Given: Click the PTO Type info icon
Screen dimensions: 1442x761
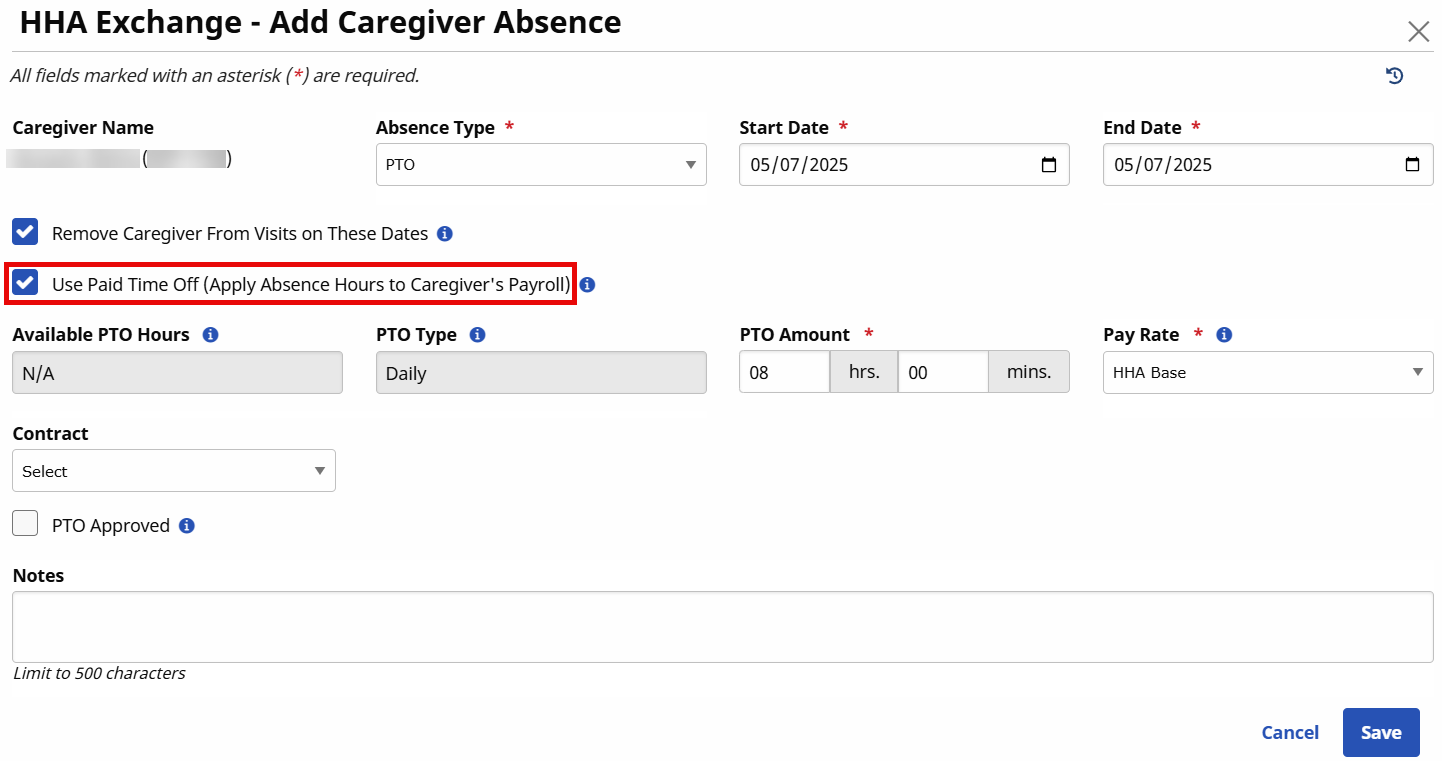Looking at the screenshot, I should [477, 335].
